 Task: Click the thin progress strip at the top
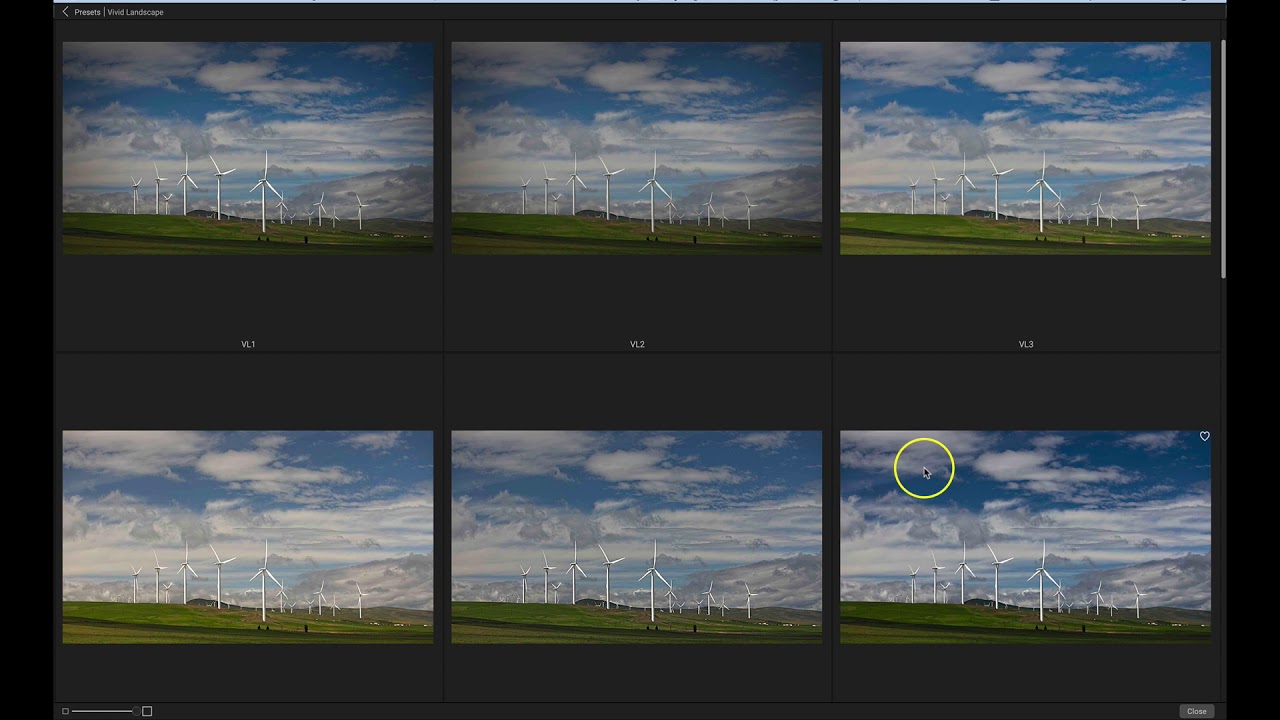[640, 2]
